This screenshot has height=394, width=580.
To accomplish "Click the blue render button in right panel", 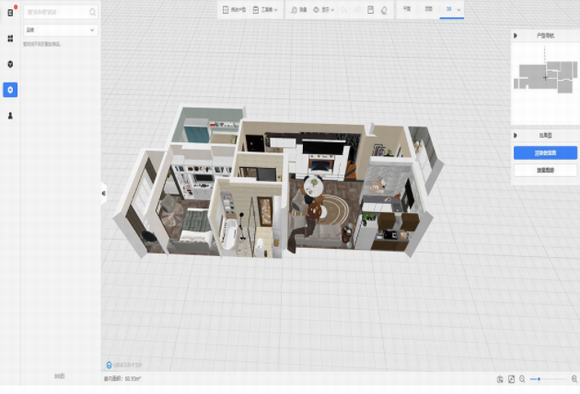I will [x=545, y=153].
